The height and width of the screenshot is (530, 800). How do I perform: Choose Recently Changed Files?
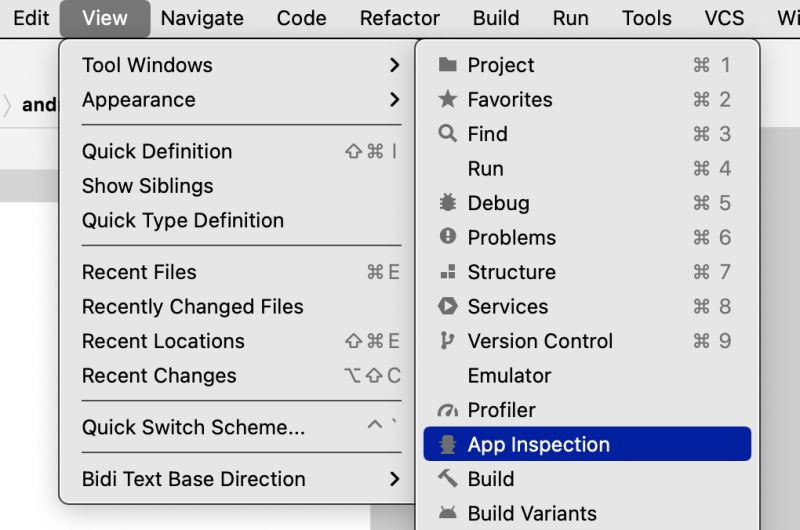point(193,307)
